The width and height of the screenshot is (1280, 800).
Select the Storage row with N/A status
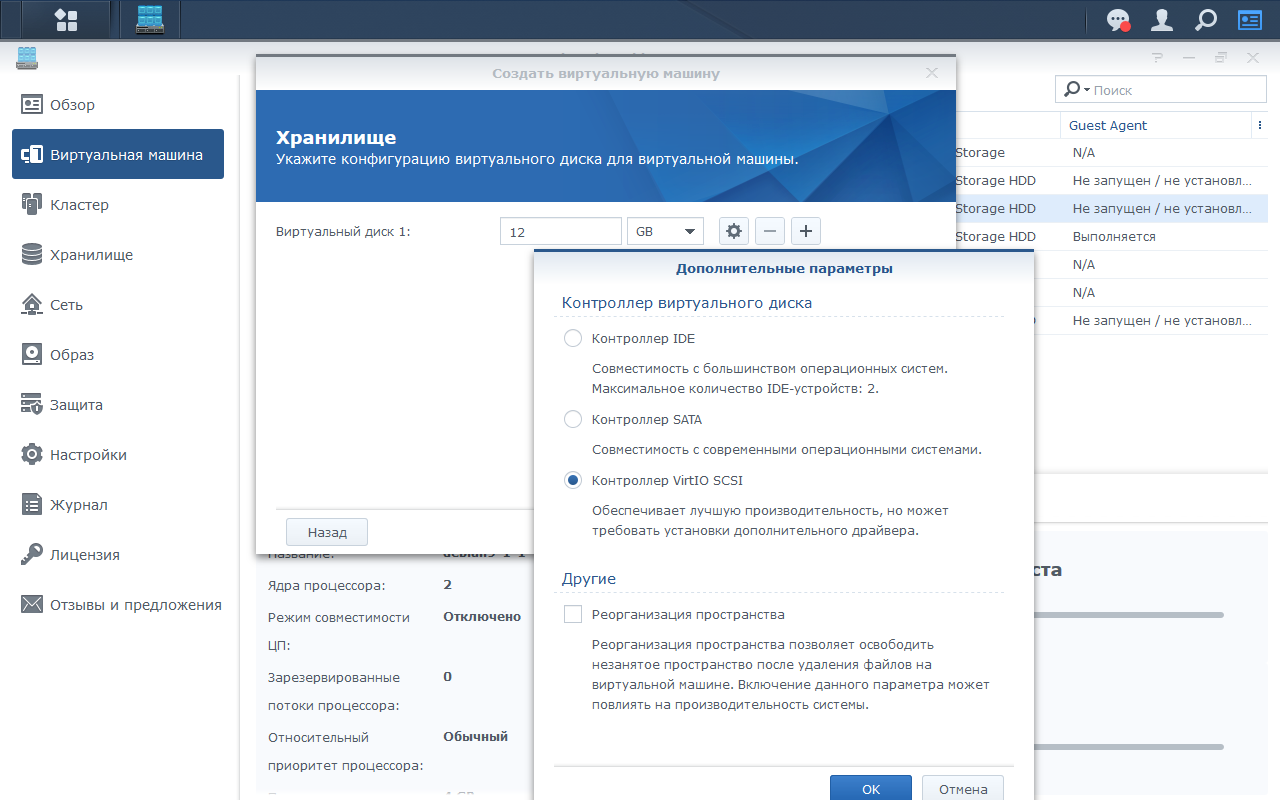[x=1111, y=153]
